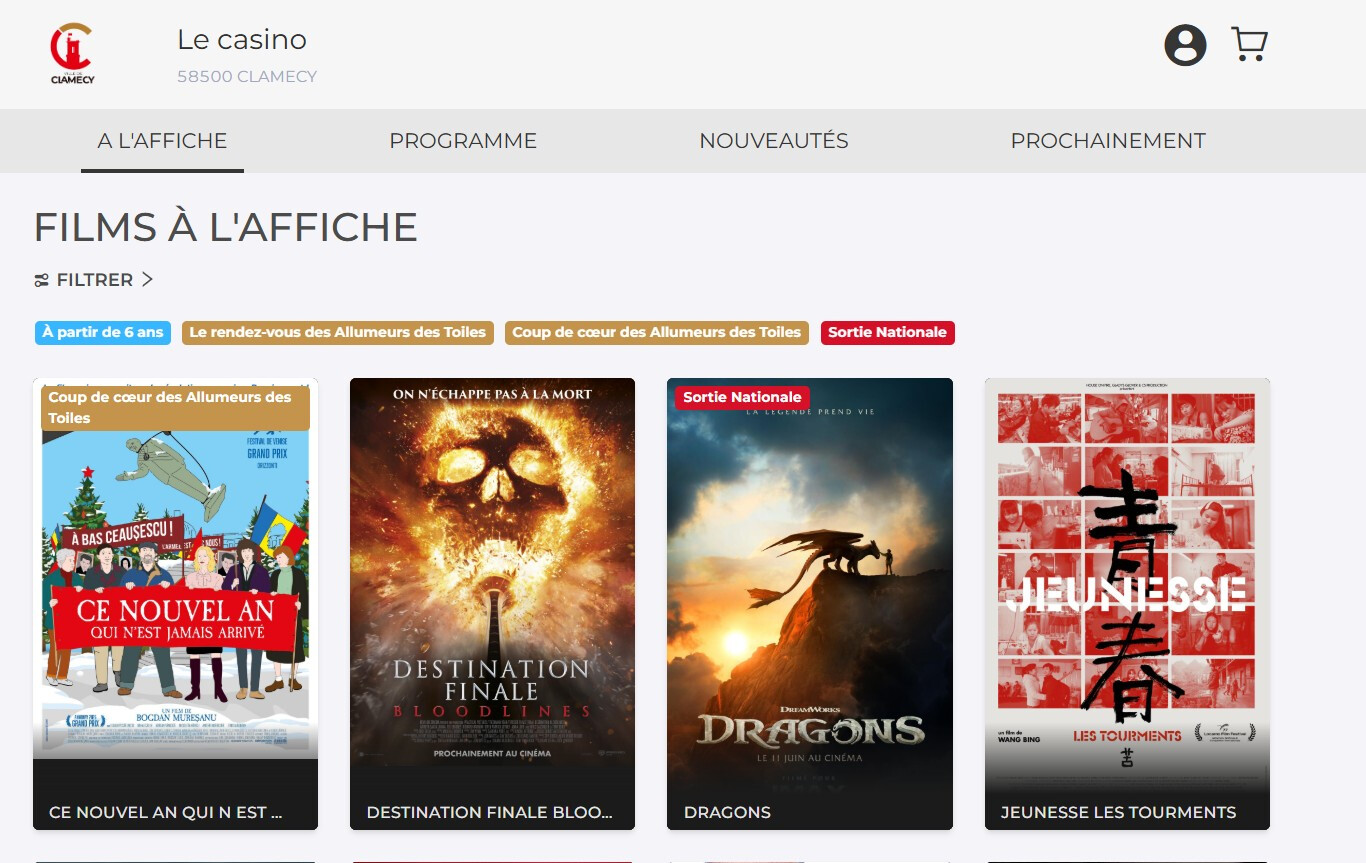1366x863 pixels.
Task: Go to the NOUVEAUTÉS tab
Action: click(773, 141)
